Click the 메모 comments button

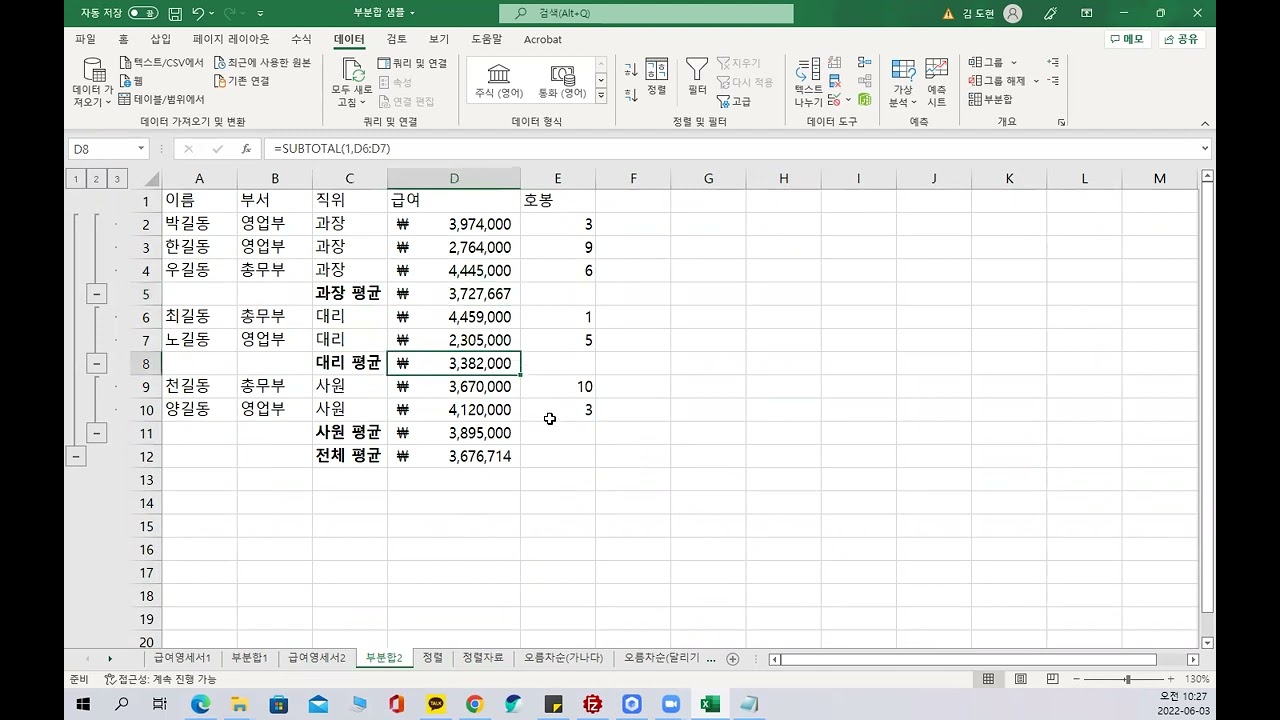1127,39
